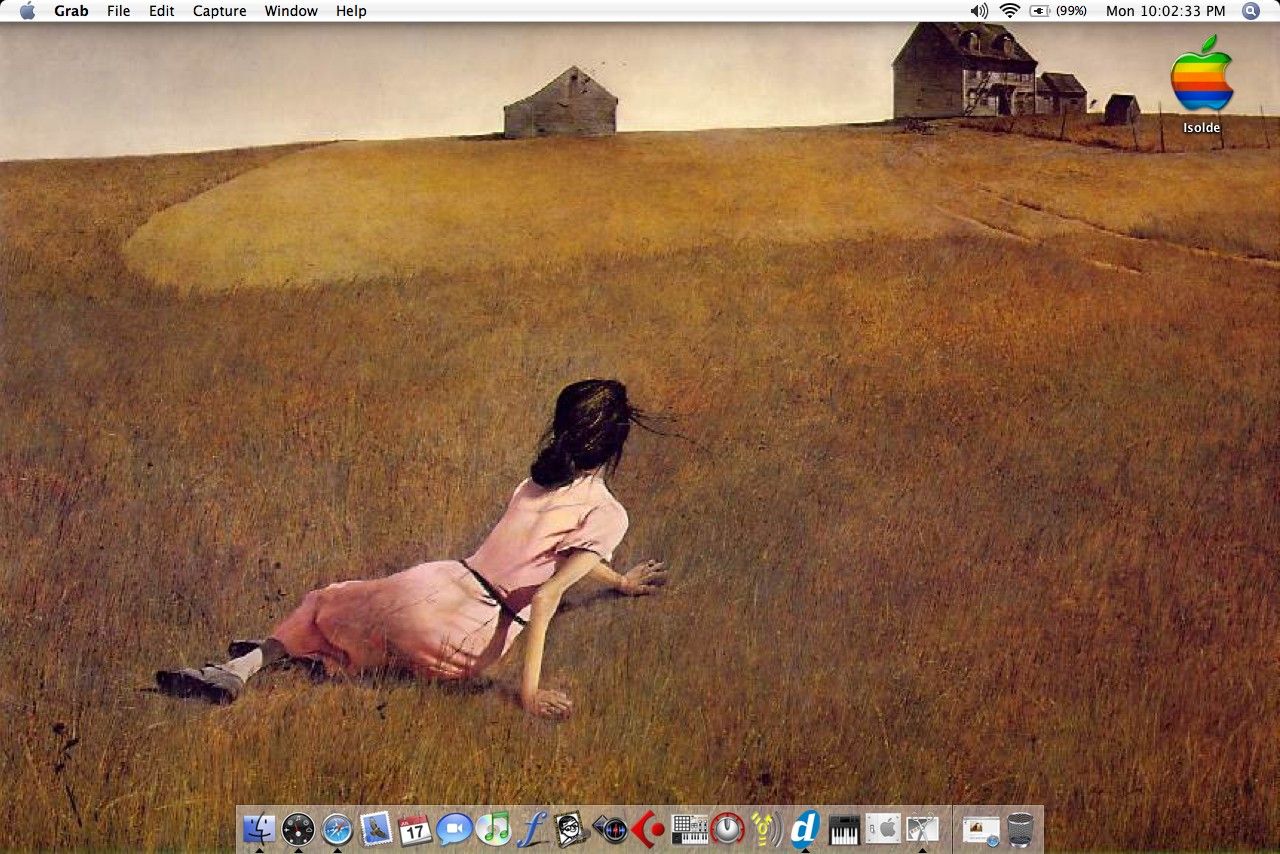Screen dimensions: 1280x854
Task: Open the dark audio waveform diamond icon
Action: click(610, 828)
